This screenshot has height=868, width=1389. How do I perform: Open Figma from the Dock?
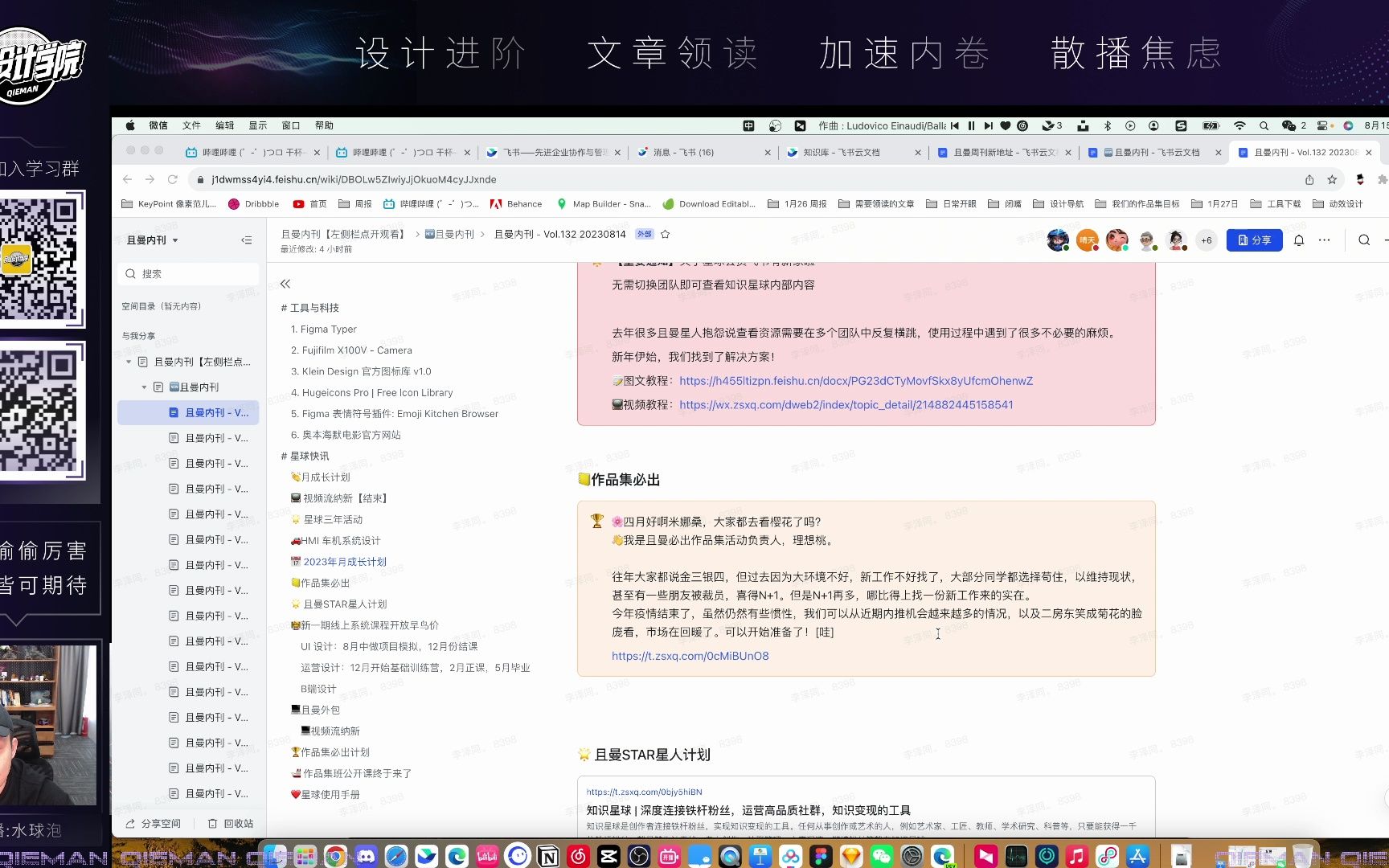coord(821,856)
